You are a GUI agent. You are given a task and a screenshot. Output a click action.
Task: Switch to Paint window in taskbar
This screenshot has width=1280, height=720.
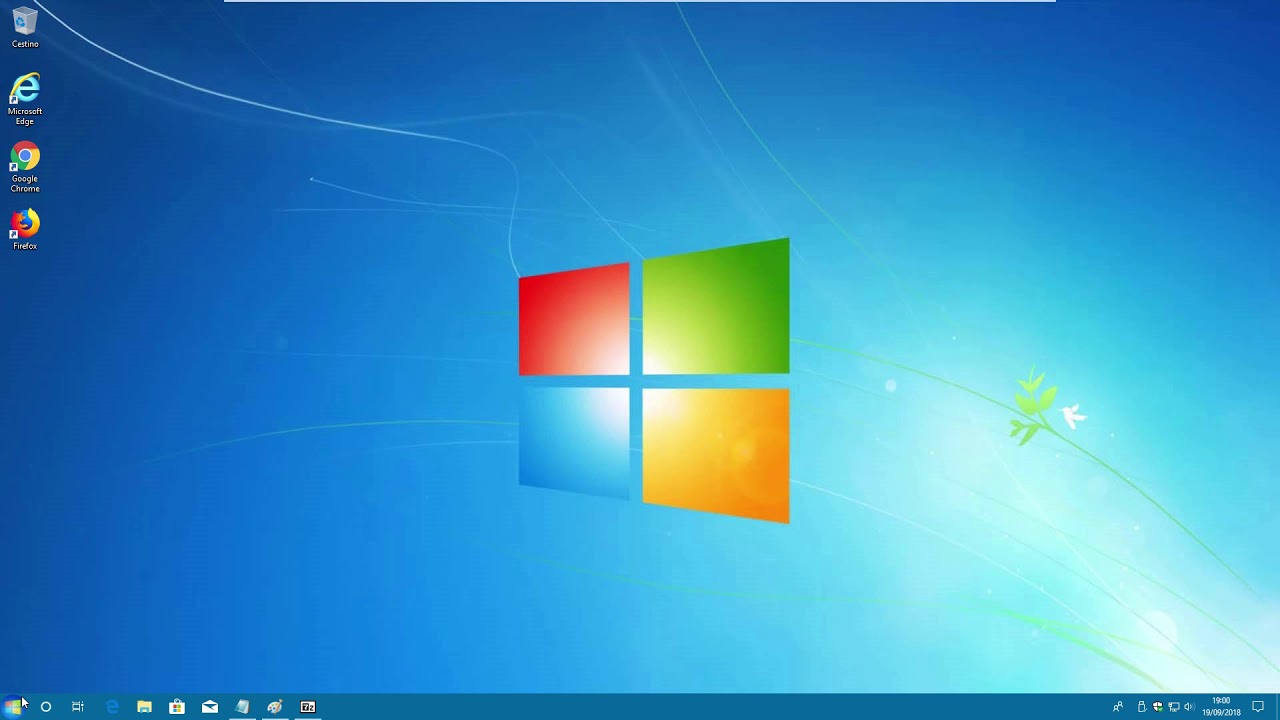(275, 707)
